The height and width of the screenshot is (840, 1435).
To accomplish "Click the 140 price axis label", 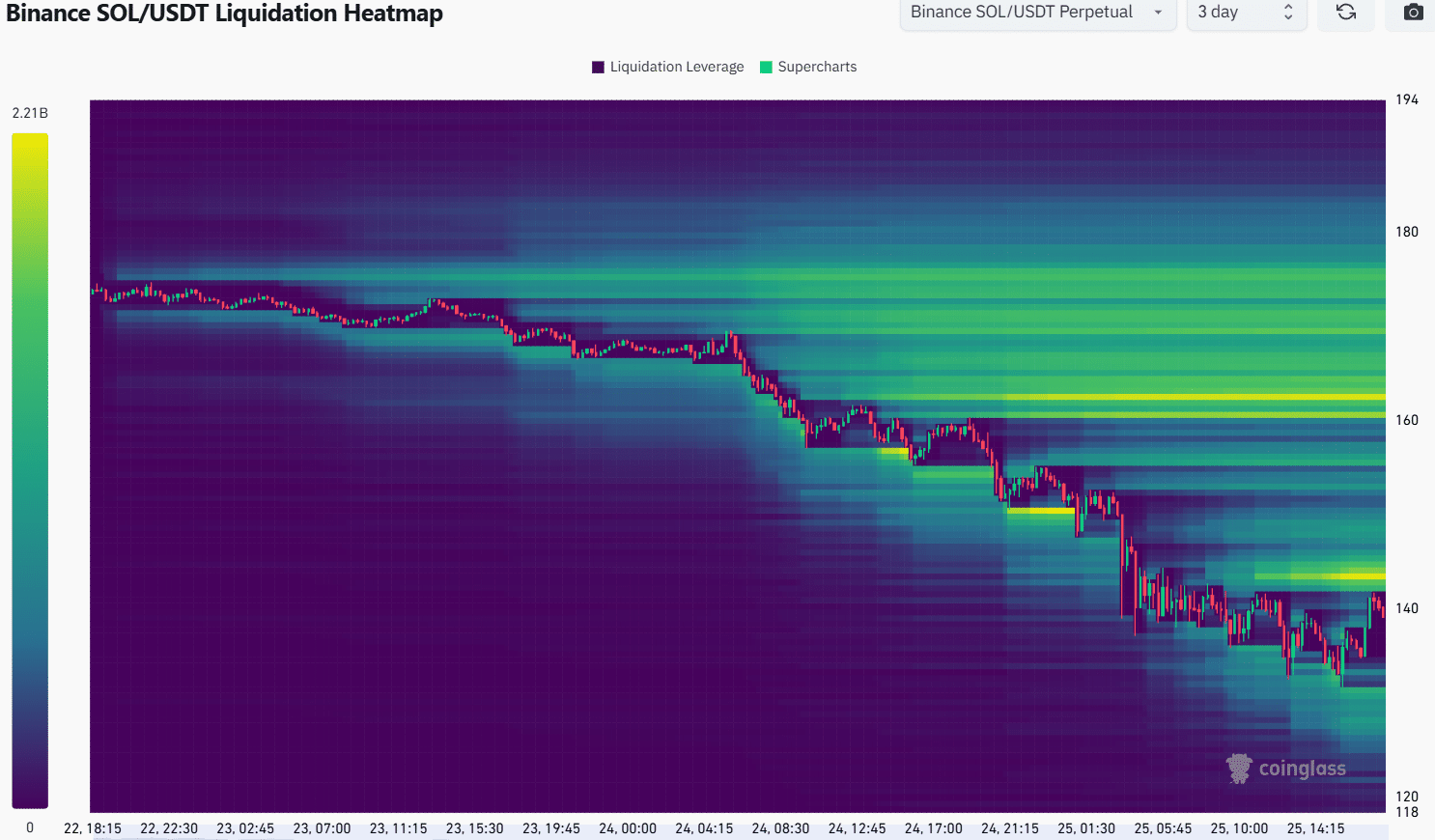I will coord(1407,608).
